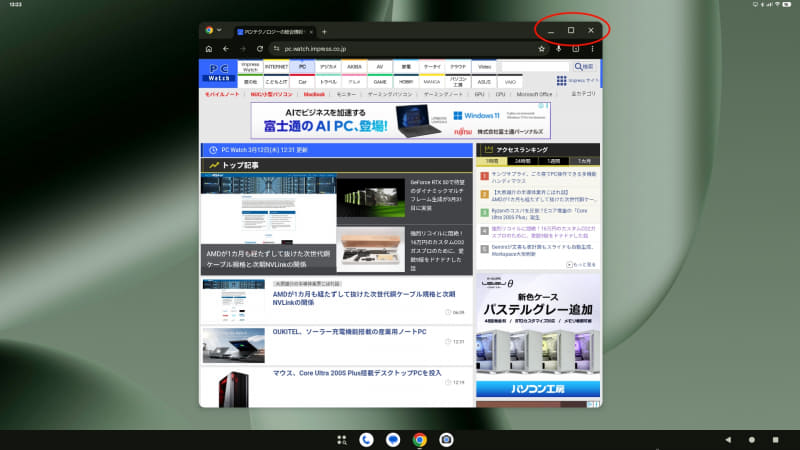Open the INTERNET nav tab
This screenshot has width=800, height=450.
(x=277, y=67)
